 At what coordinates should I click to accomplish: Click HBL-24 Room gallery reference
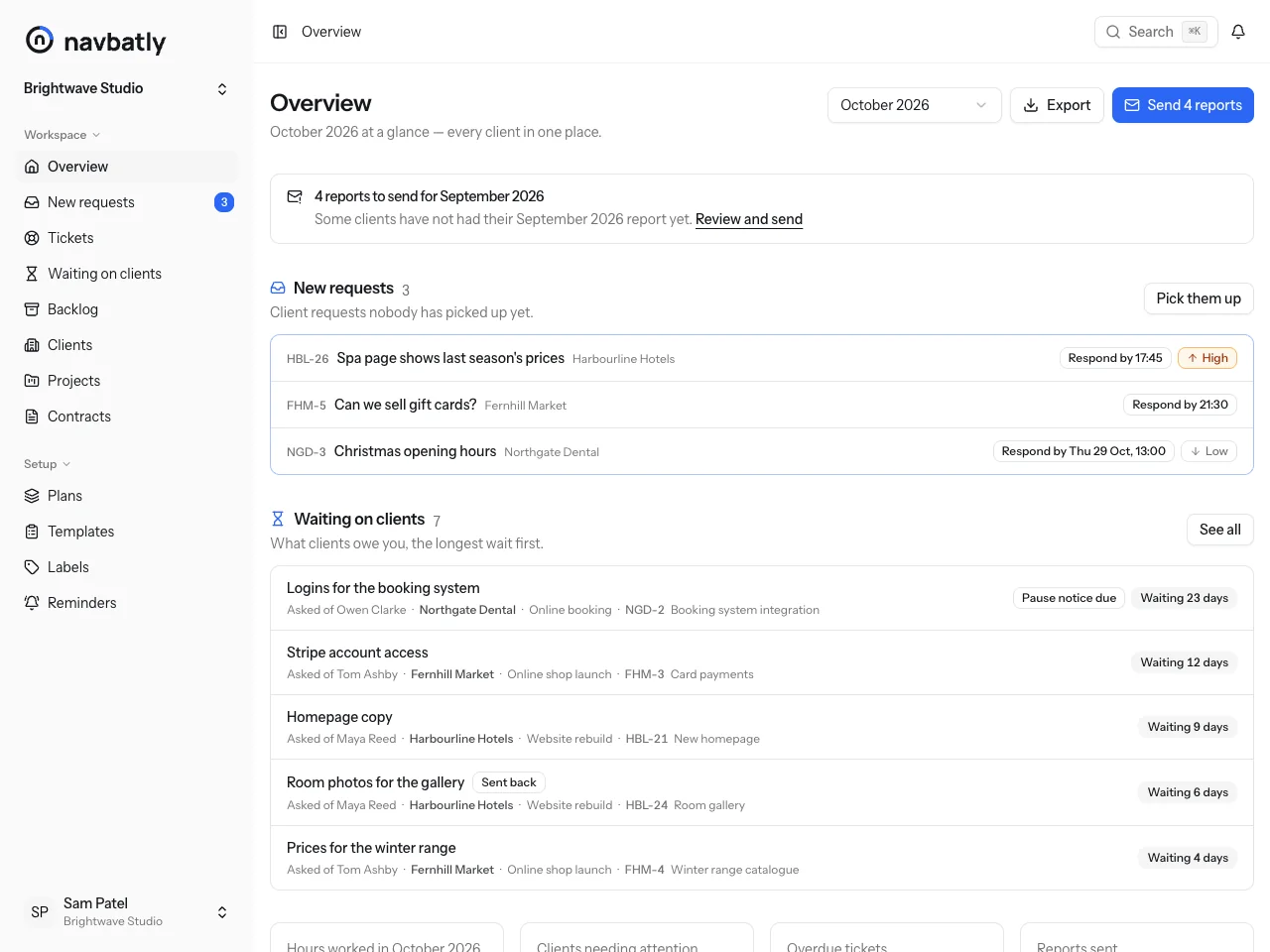pyautogui.click(x=685, y=805)
